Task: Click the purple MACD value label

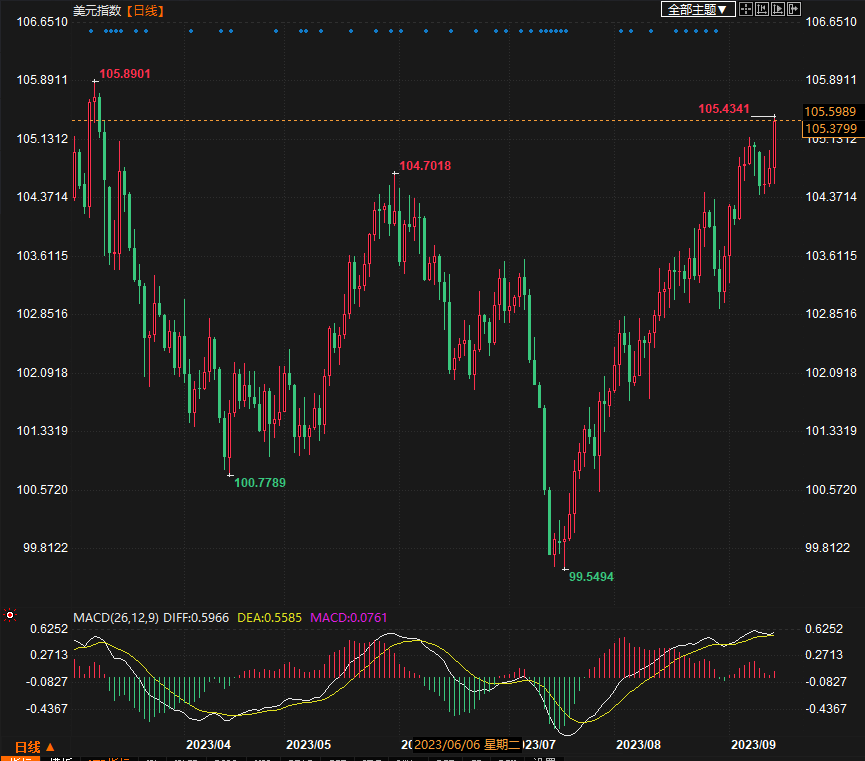Action: [x=348, y=618]
